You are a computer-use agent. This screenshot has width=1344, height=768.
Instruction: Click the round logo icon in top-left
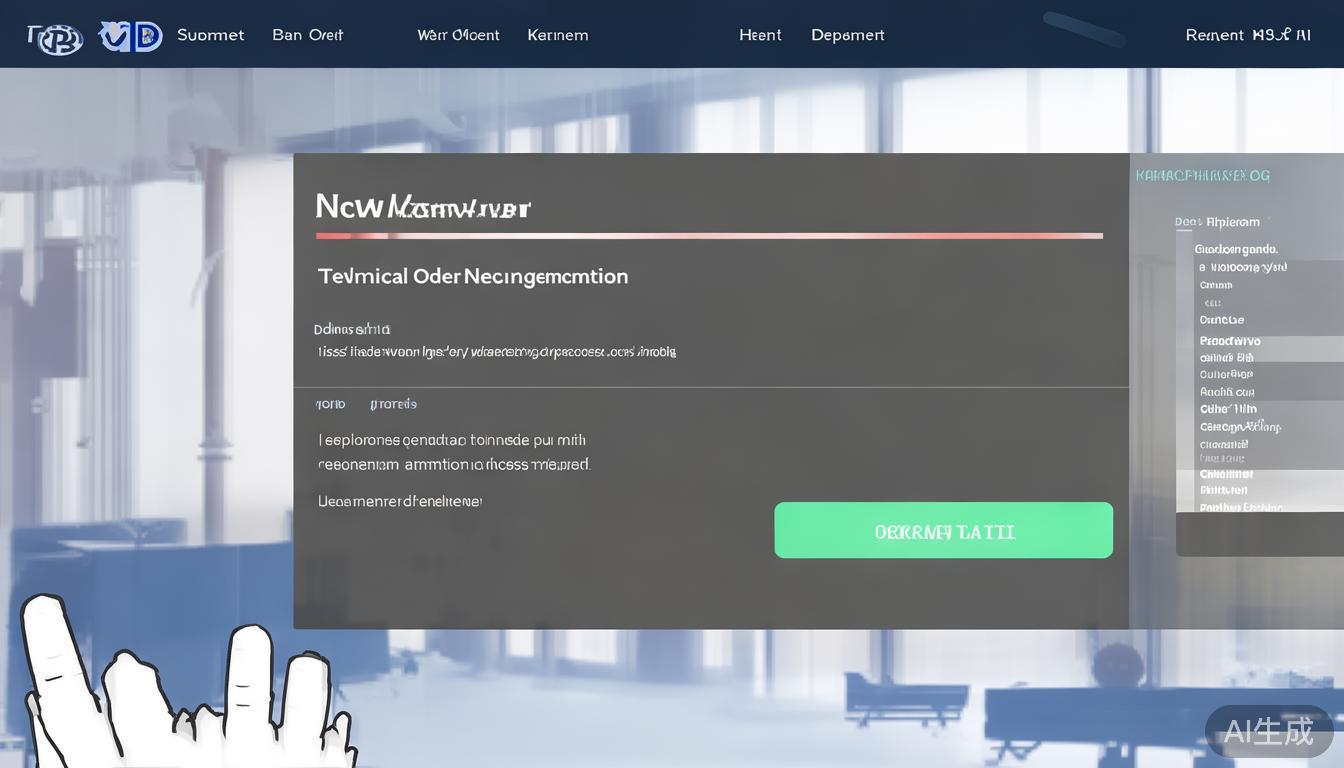click(55, 37)
